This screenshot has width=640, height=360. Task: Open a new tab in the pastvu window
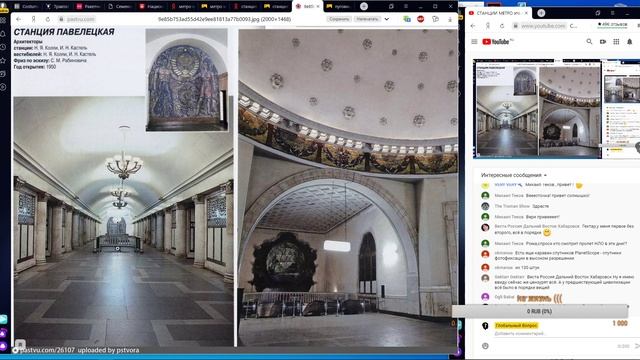(364, 6)
